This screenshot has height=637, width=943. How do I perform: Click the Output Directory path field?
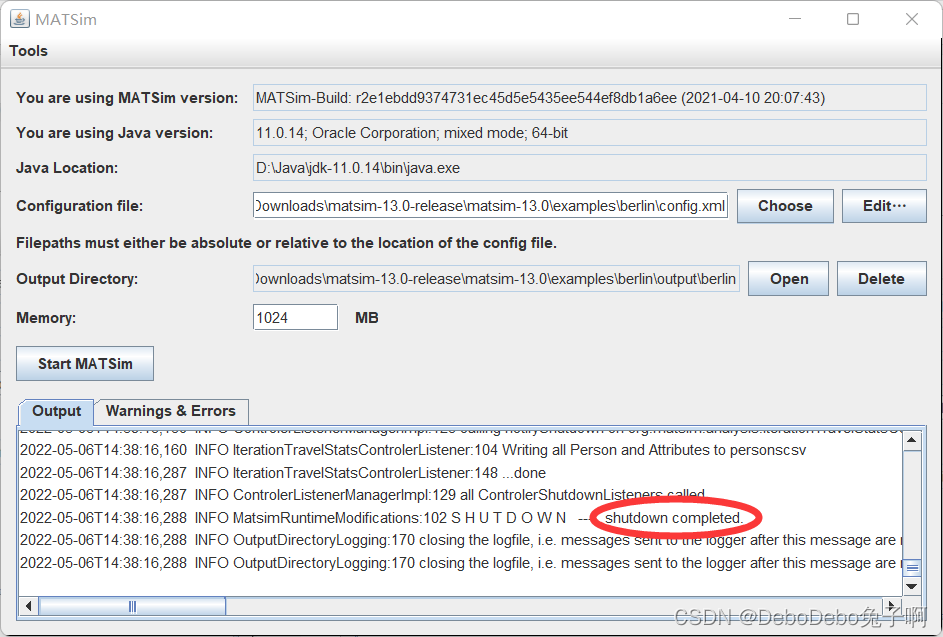496,279
